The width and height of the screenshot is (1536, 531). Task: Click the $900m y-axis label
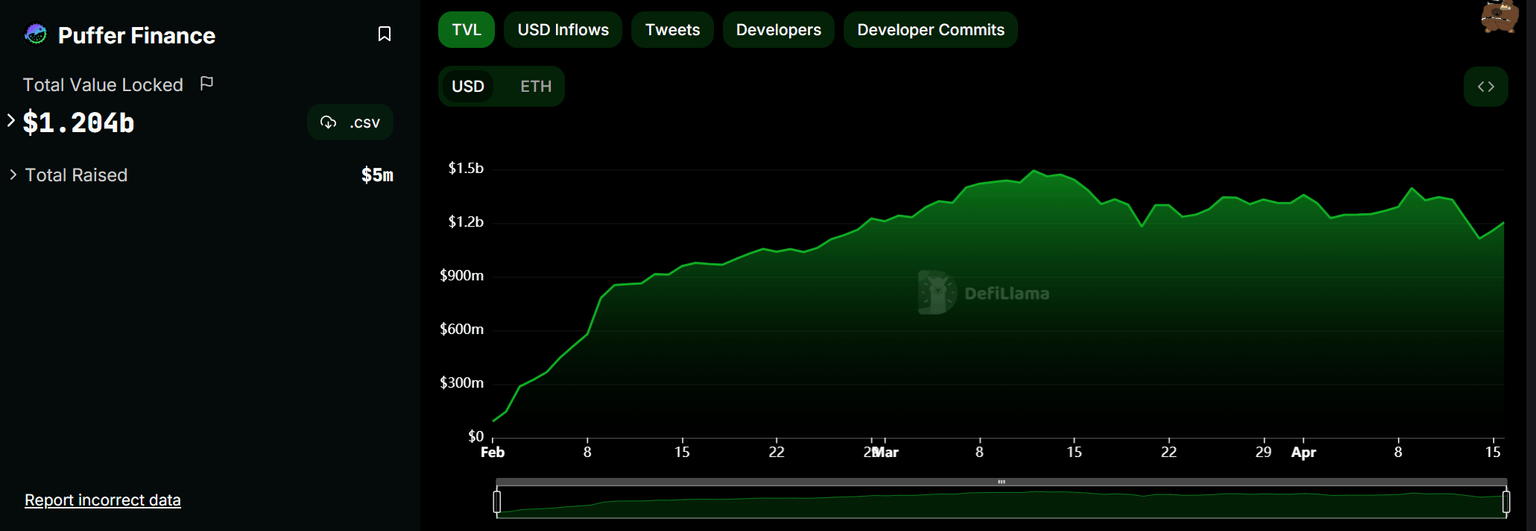[x=462, y=275]
